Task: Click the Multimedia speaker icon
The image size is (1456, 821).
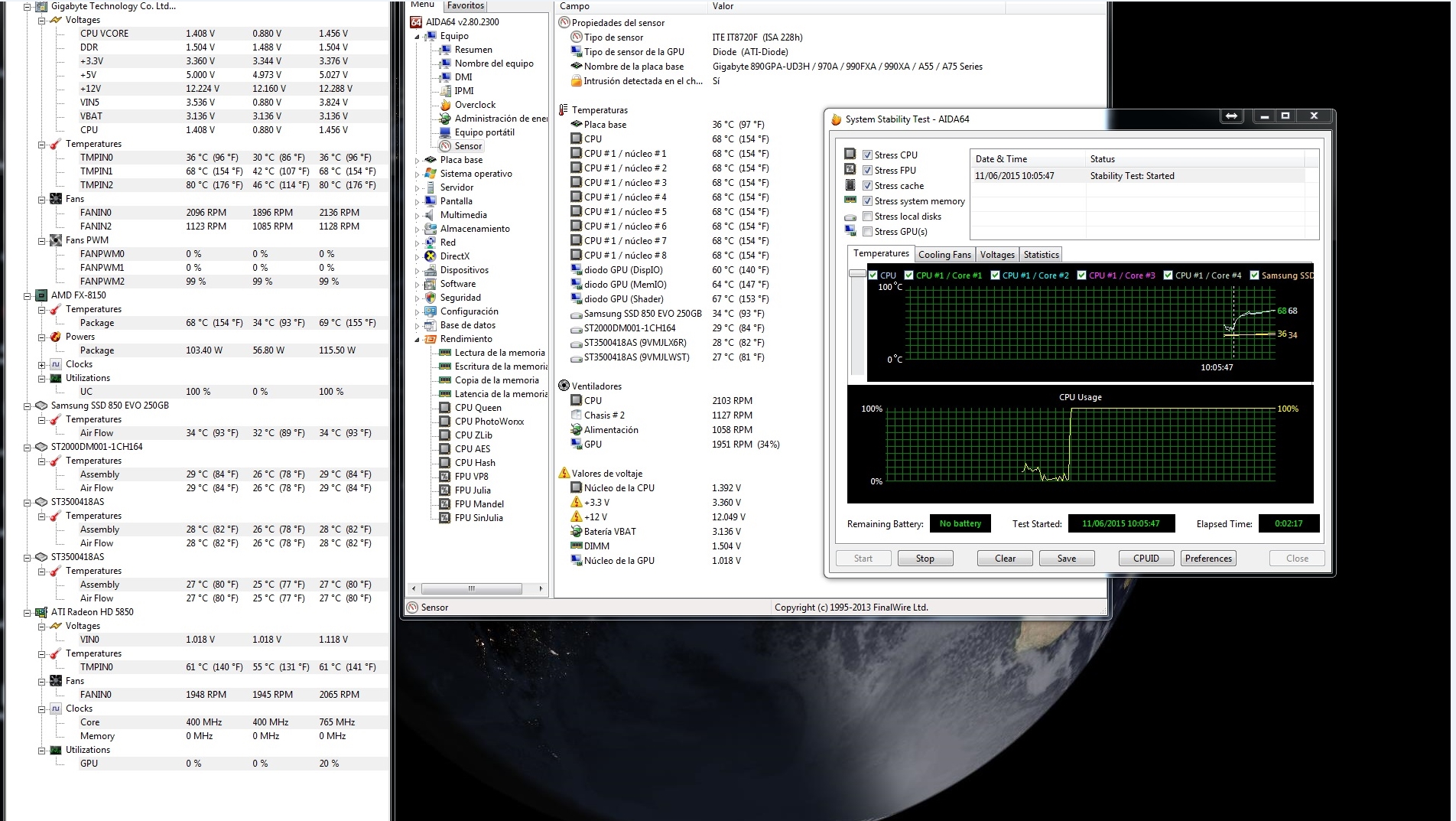Action: tap(431, 215)
